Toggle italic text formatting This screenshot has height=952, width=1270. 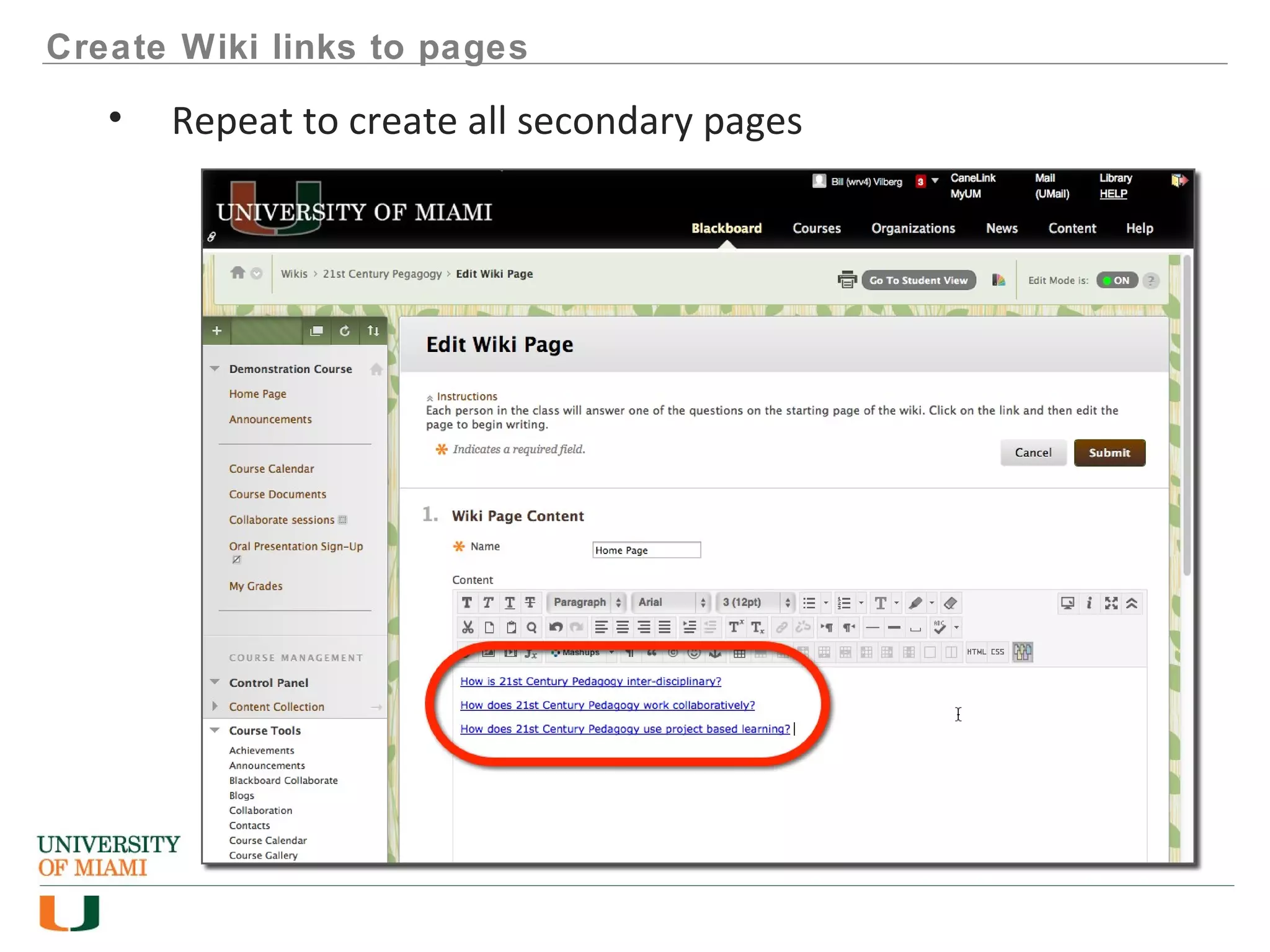click(x=488, y=602)
